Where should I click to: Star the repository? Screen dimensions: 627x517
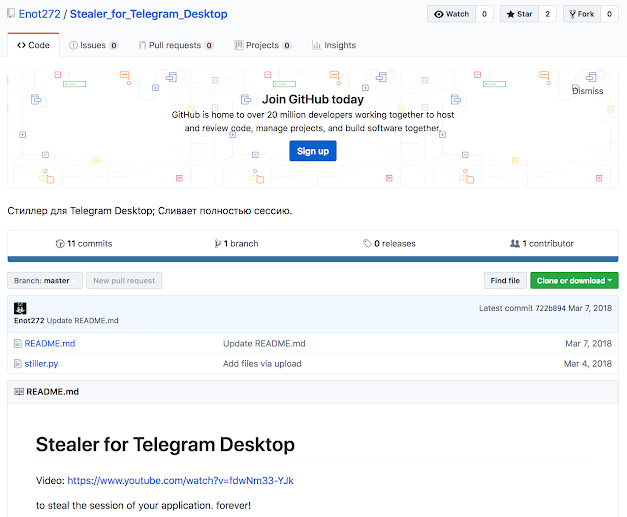(520, 14)
